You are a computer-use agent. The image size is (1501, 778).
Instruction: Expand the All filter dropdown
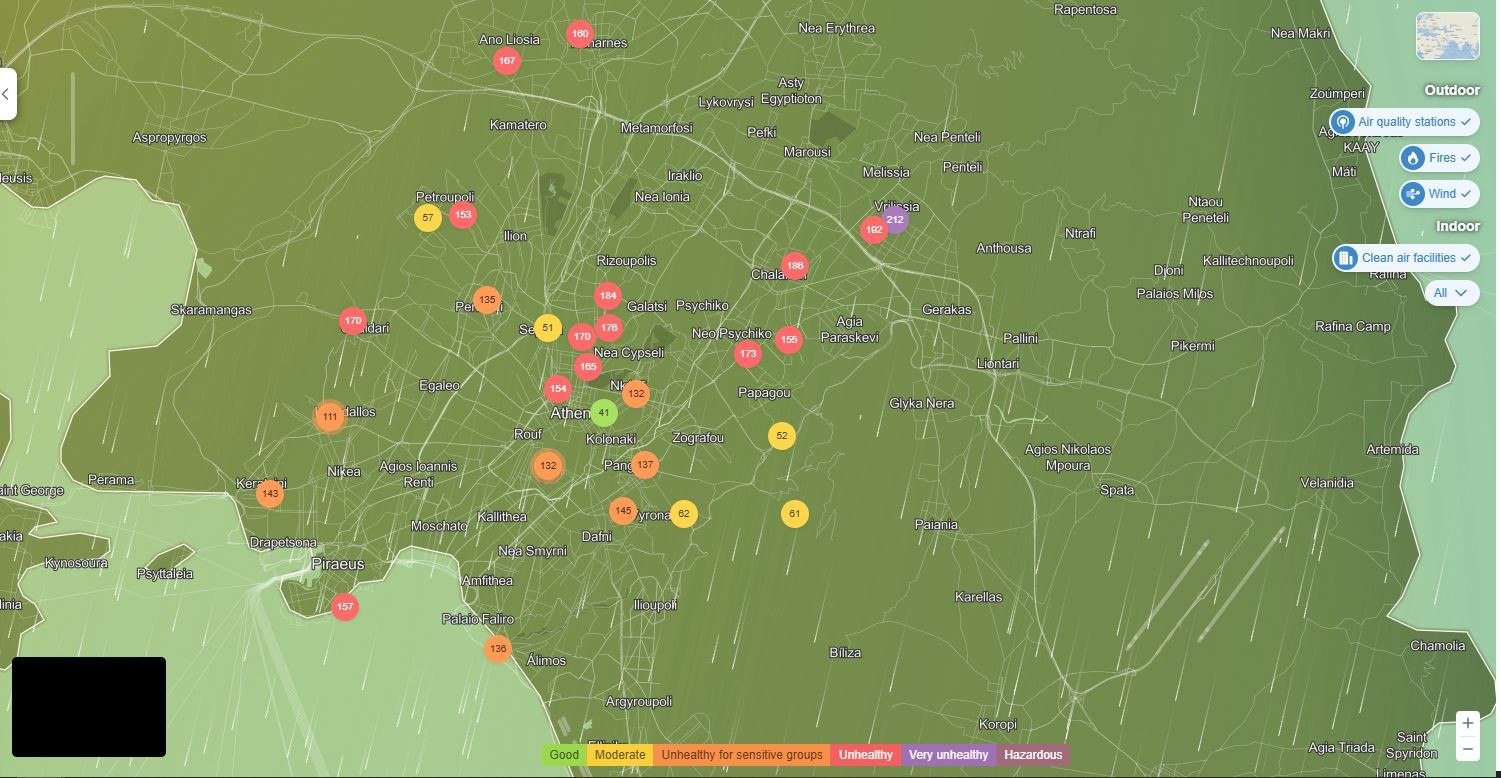tap(1451, 293)
